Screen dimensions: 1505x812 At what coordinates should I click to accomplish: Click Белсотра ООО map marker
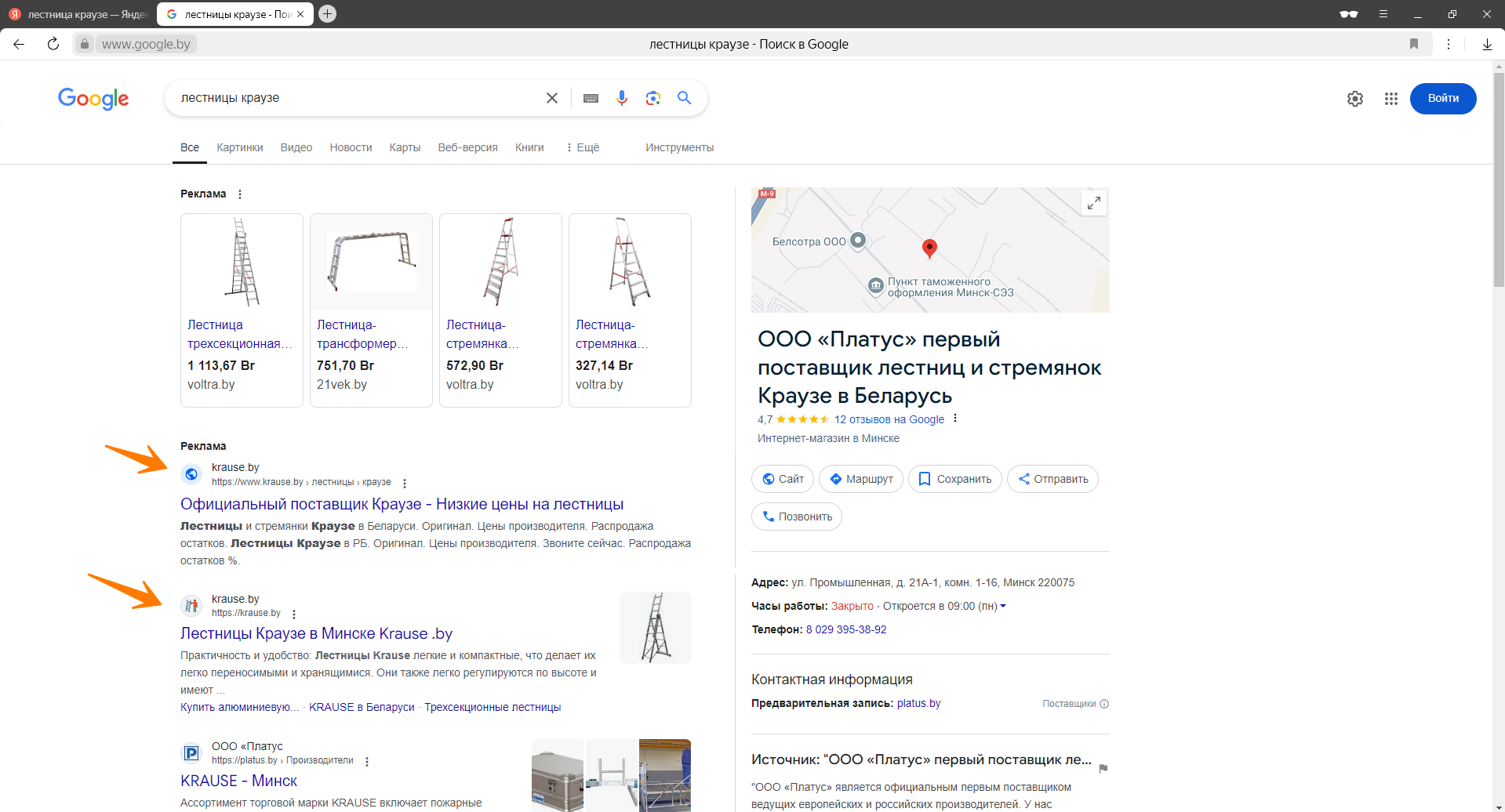[858, 241]
